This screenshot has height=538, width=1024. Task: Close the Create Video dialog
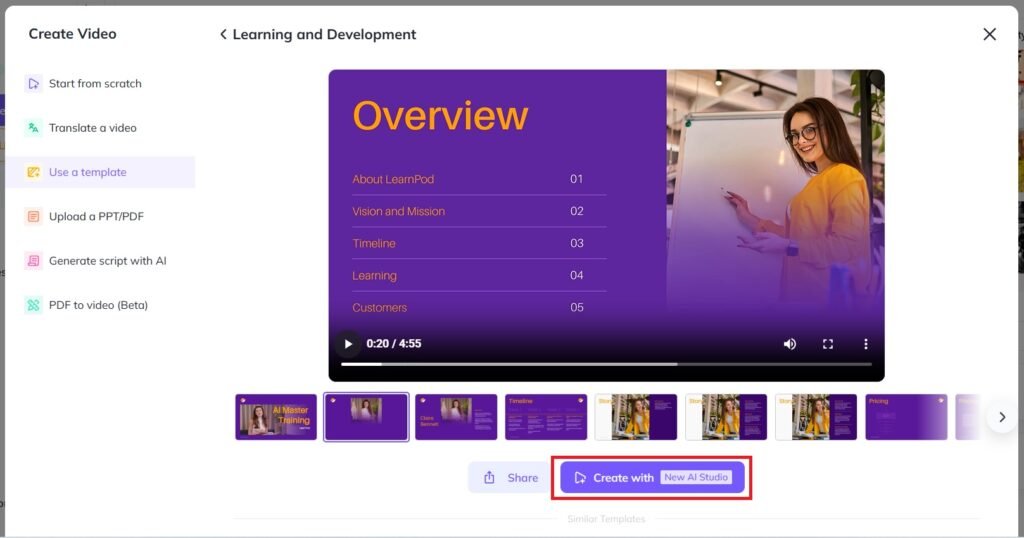(989, 34)
